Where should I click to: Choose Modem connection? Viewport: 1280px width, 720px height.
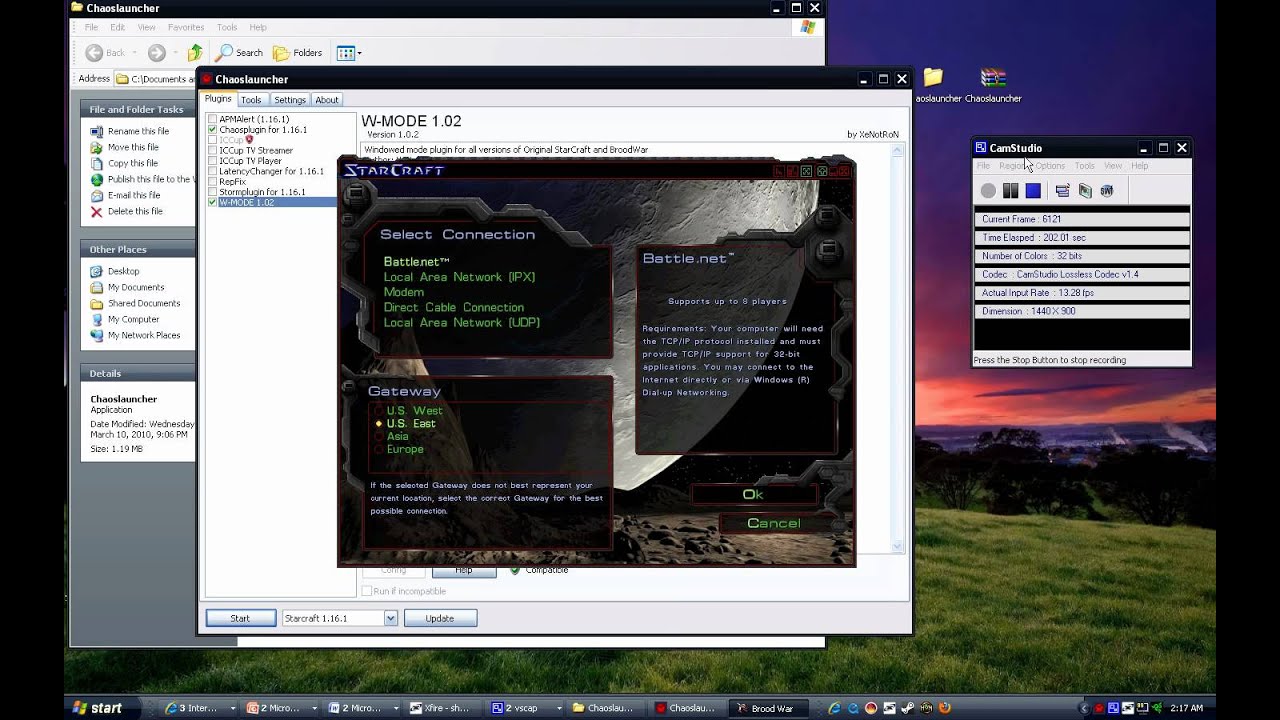403,292
